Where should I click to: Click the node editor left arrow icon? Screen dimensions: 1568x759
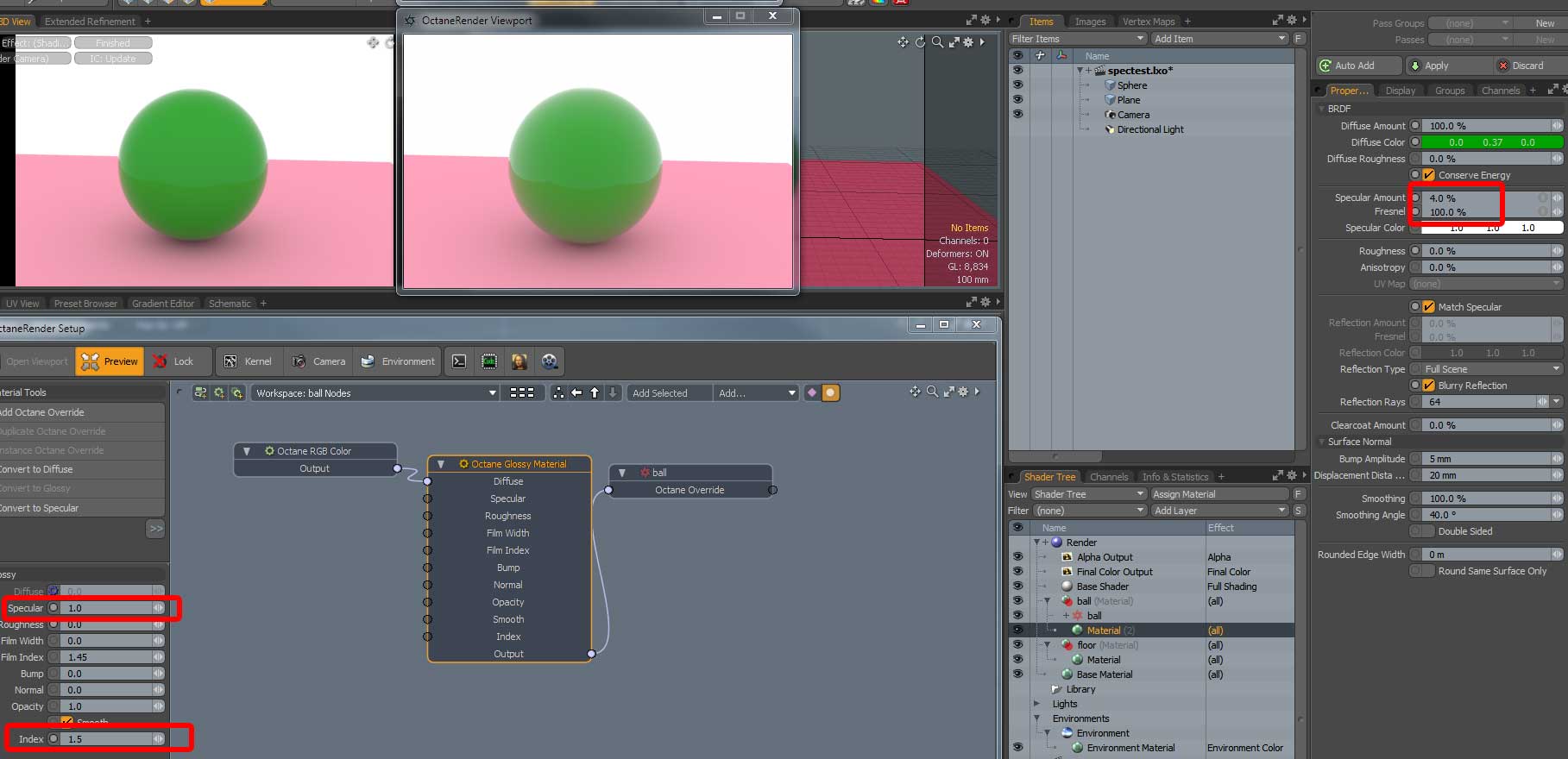click(576, 392)
